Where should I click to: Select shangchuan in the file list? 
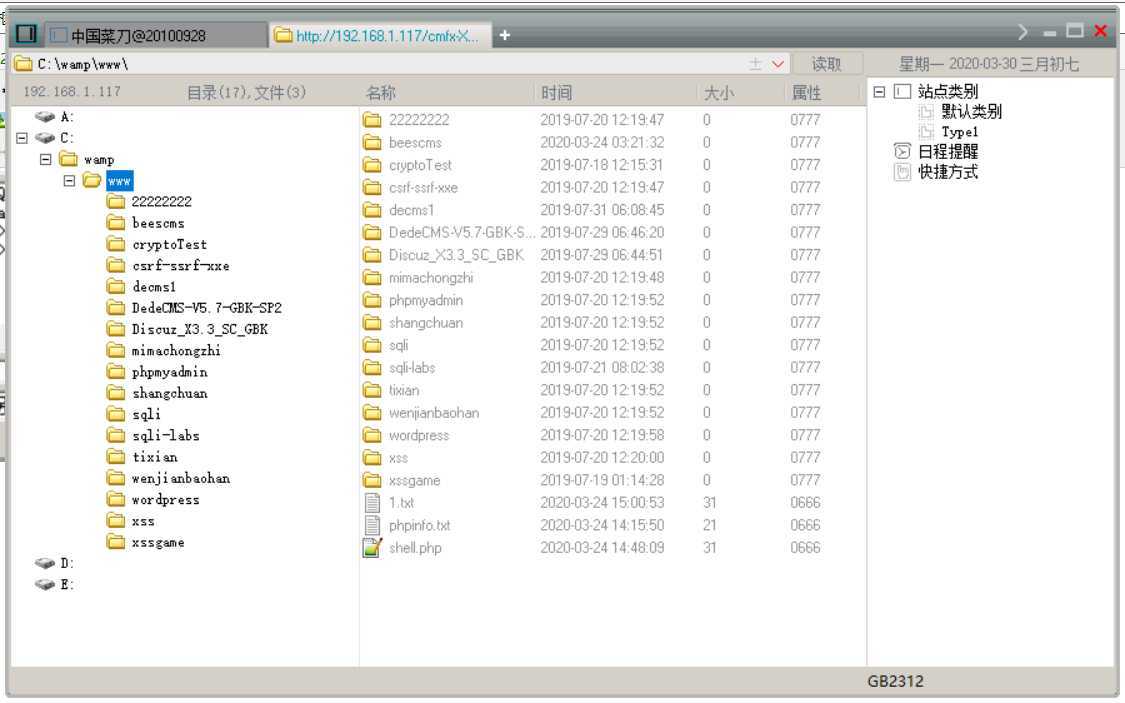click(425, 323)
